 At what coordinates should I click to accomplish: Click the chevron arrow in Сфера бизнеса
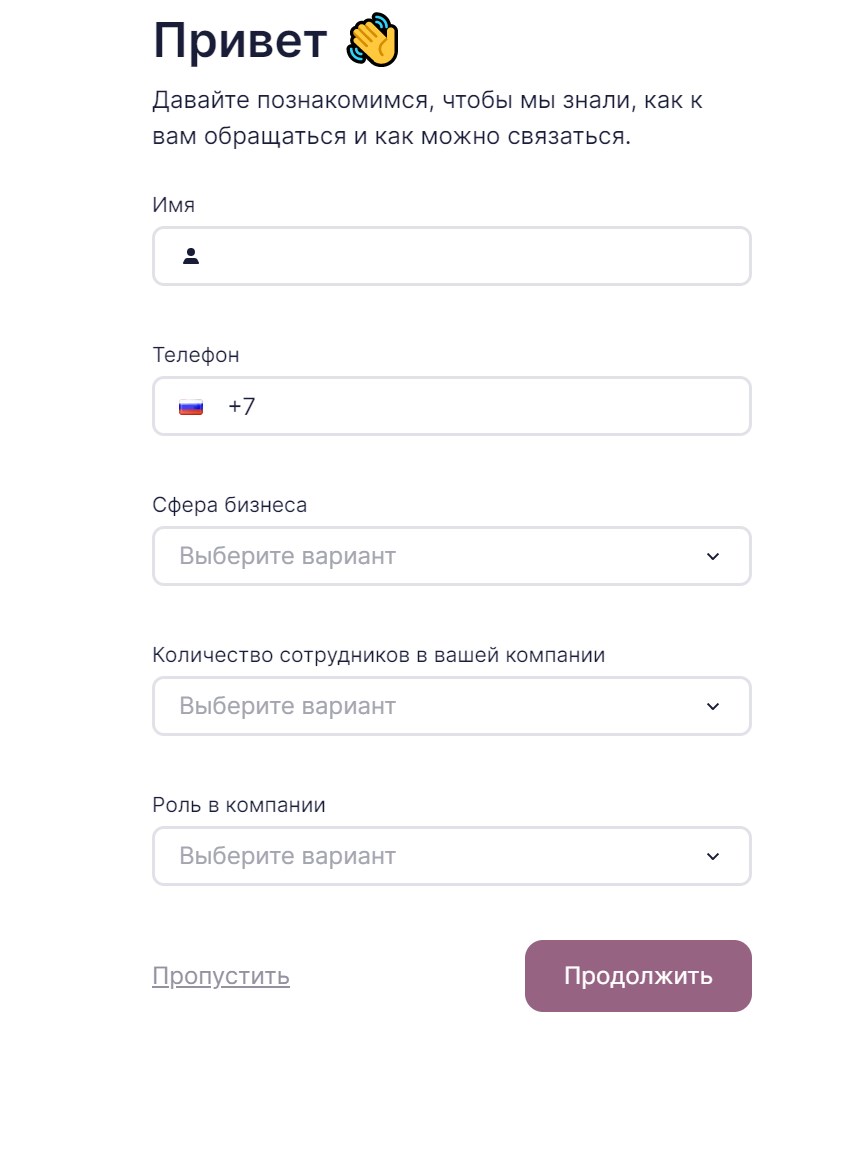coord(713,557)
